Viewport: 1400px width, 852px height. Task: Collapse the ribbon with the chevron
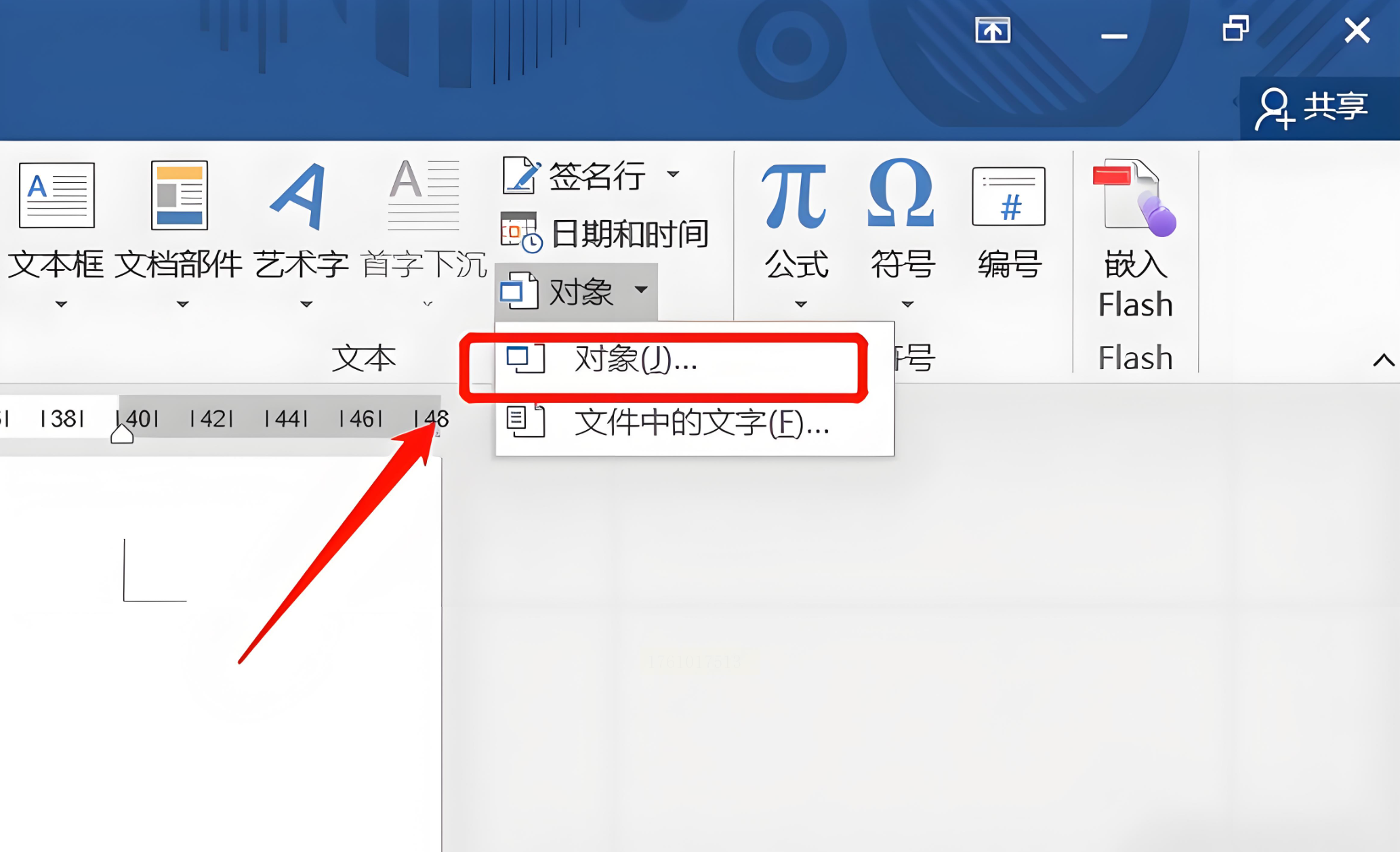point(1383,360)
